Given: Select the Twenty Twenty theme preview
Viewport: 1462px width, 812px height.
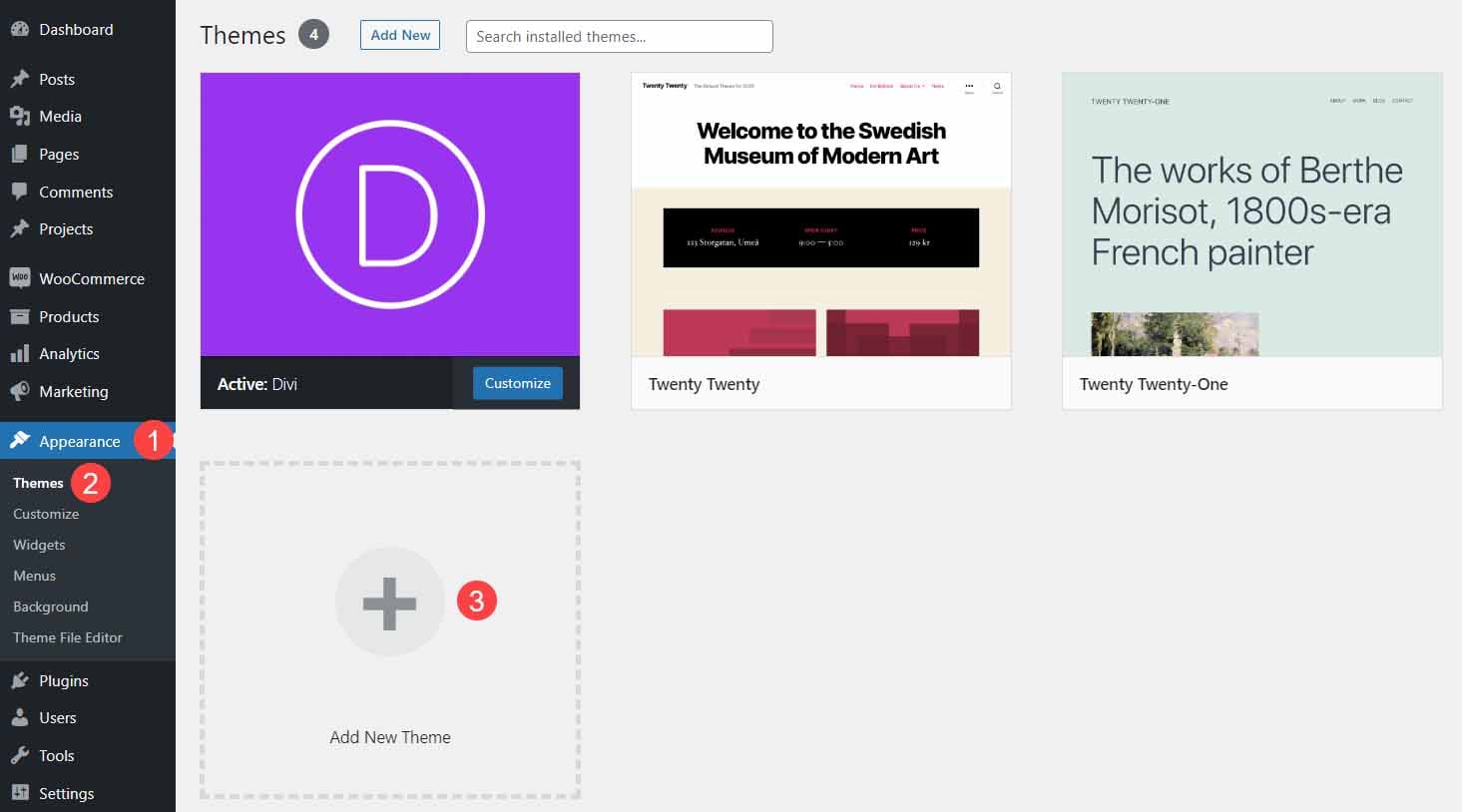Looking at the screenshot, I should 821,214.
